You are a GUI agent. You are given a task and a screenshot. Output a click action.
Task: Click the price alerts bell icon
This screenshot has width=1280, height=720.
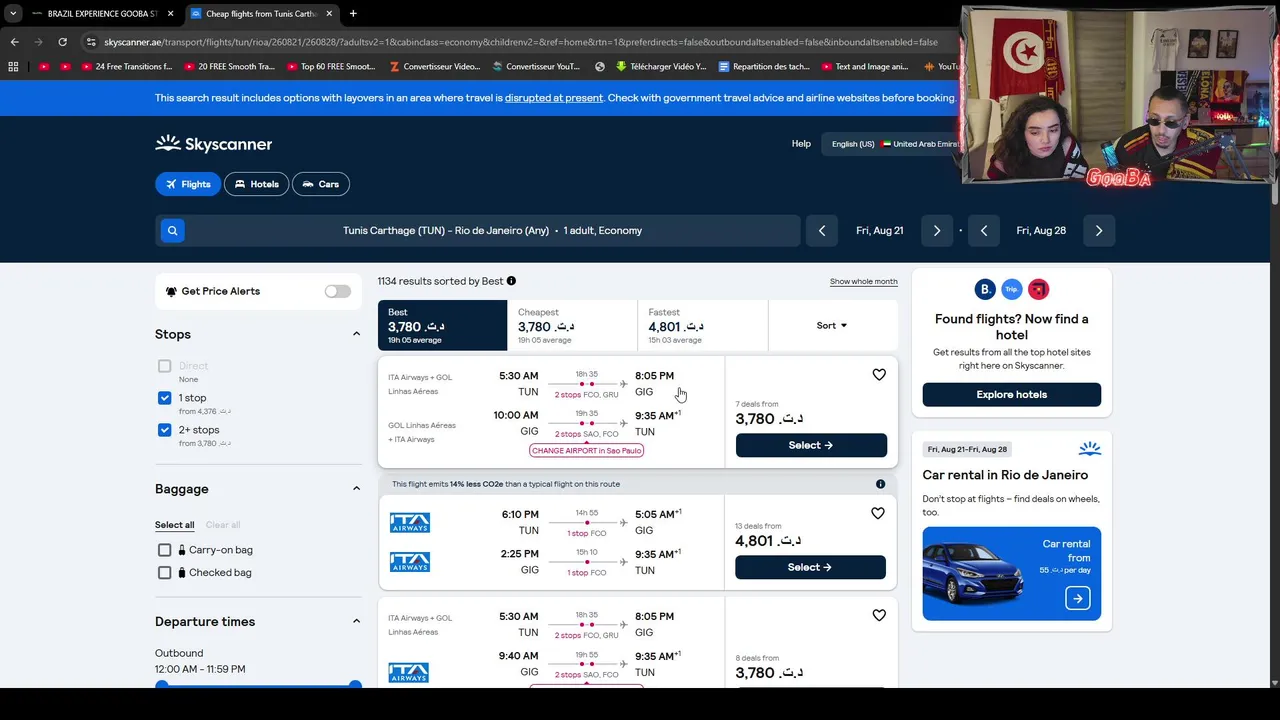[171, 291]
